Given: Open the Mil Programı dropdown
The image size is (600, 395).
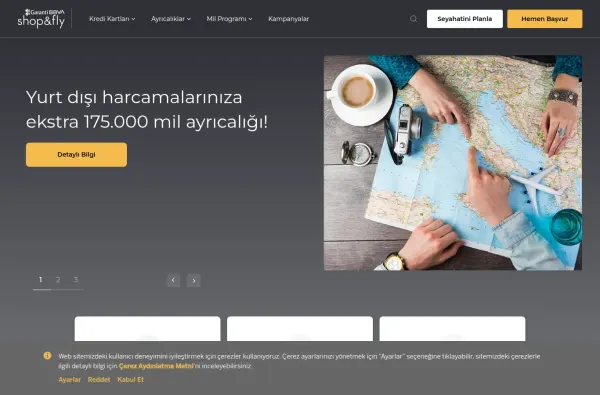Looking at the screenshot, I should (x=229, y=19).
